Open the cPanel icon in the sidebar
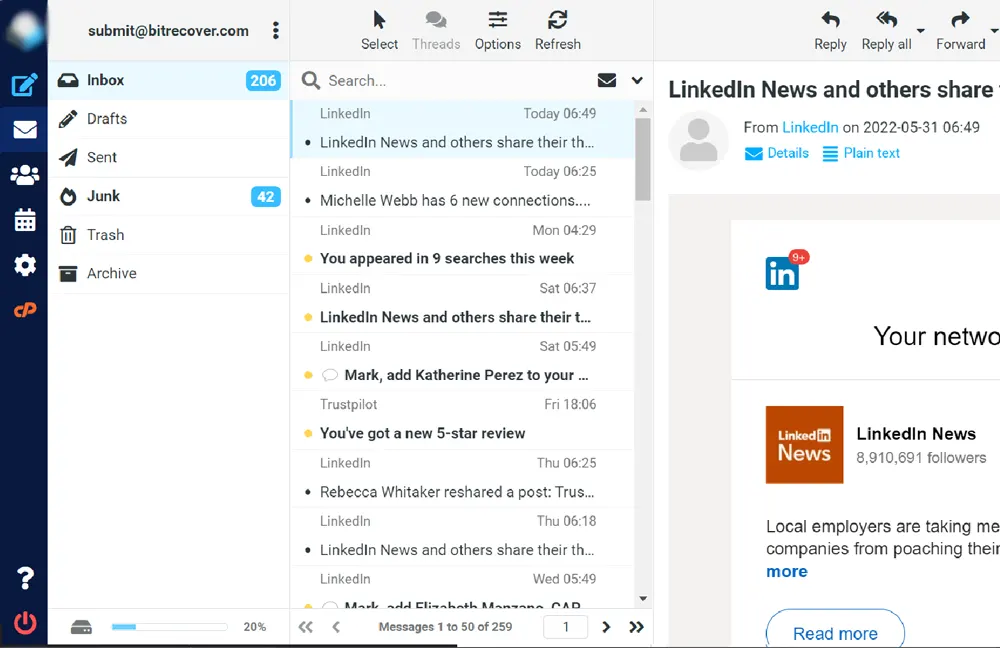1000x648 pixels. point(24,310)
